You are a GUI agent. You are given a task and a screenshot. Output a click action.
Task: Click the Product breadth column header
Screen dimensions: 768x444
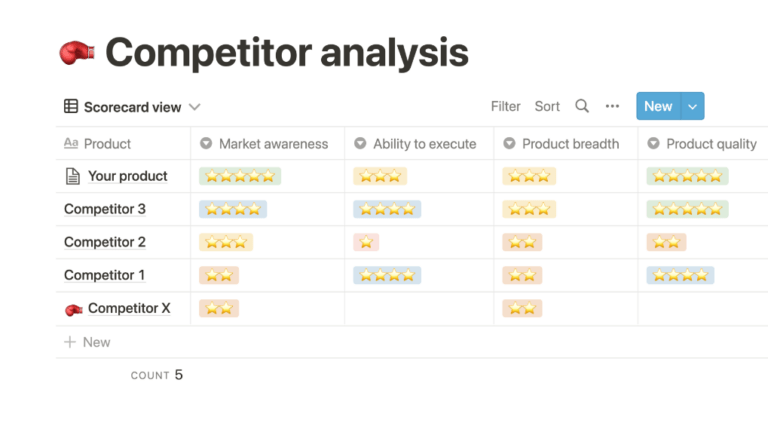tap(570, 144)
